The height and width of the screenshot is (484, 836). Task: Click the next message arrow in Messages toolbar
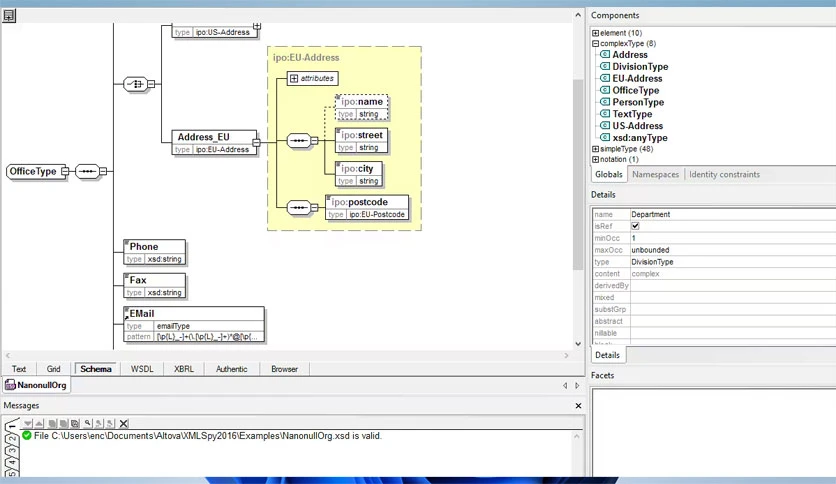click(x=28, y=424)
